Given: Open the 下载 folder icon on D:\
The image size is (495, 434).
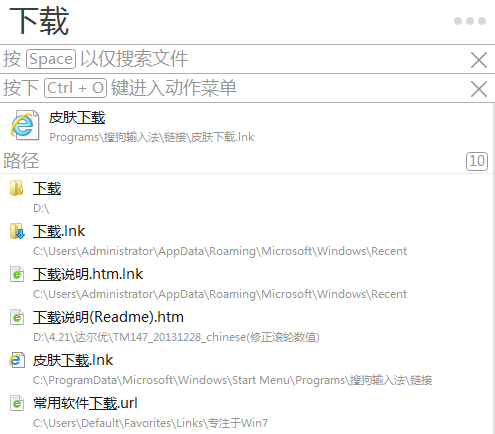Looking at the screenshot, I should pos(17,188).
